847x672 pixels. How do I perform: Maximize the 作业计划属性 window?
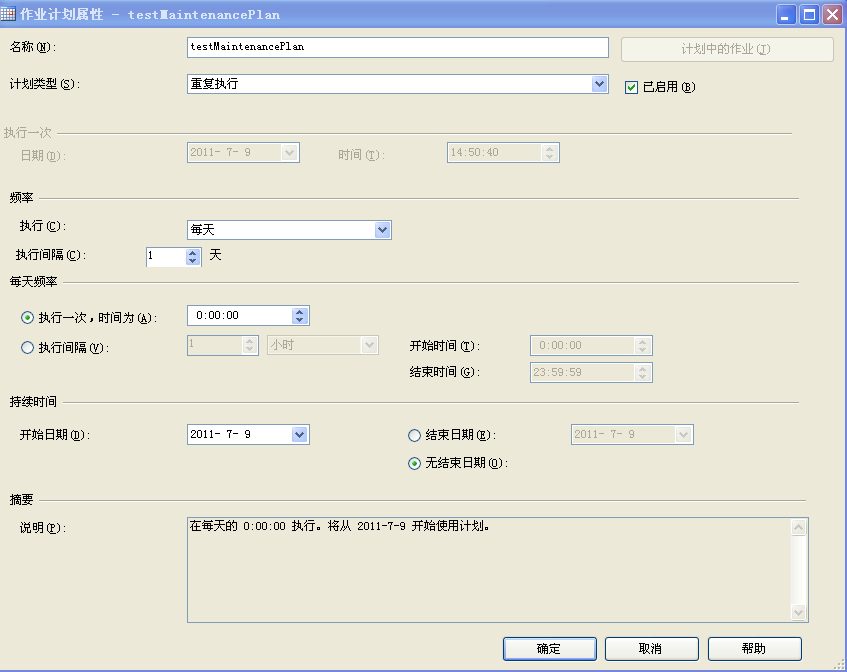point(809,15)
